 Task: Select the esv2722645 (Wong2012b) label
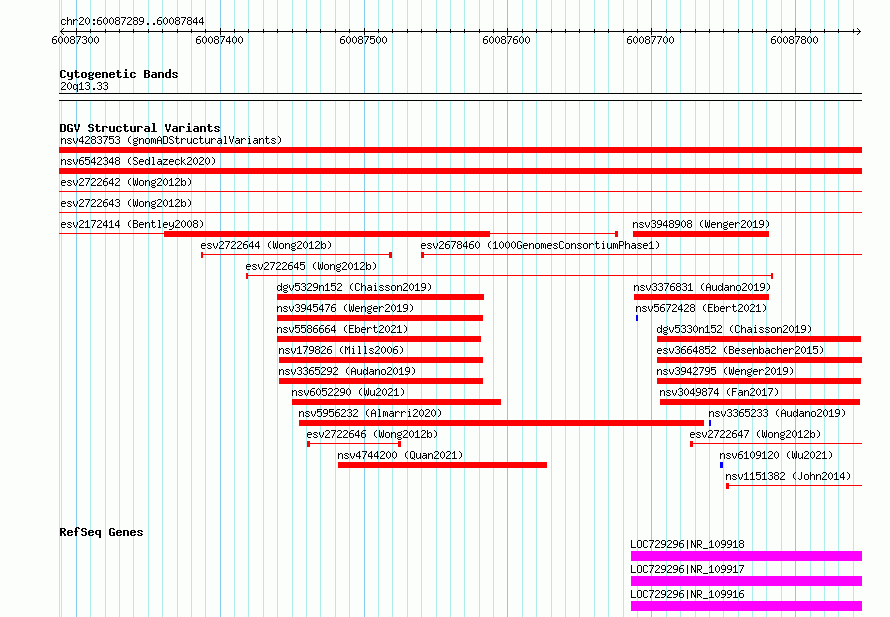tap(311, 266)
